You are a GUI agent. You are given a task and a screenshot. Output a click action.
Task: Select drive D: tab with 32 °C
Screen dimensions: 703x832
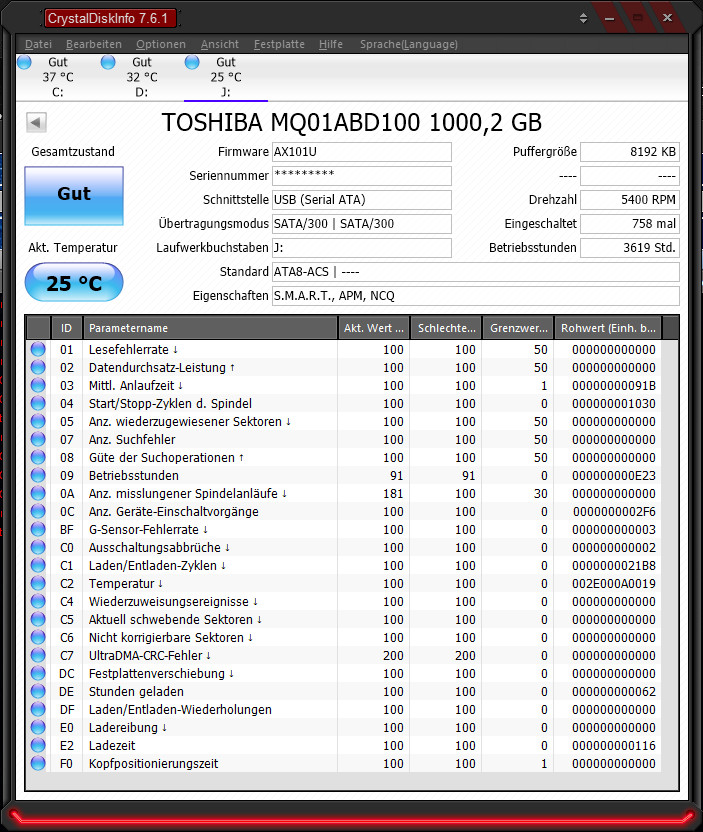click(x=141, y=77)
